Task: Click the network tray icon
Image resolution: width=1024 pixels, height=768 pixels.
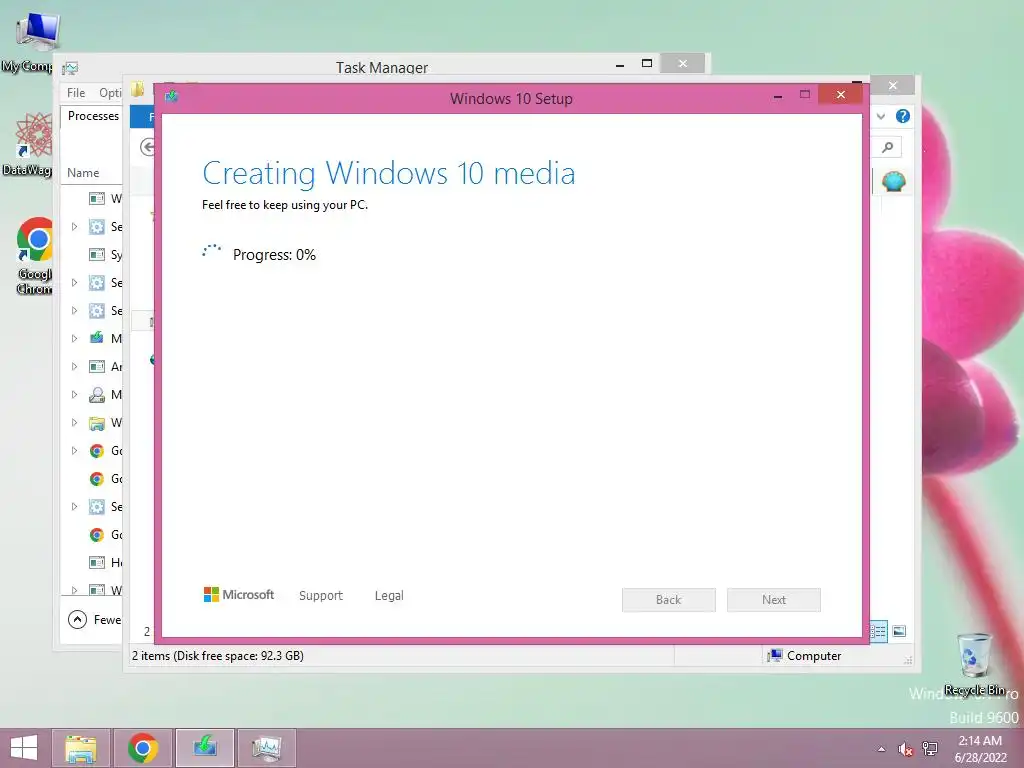Action: point(930,749)
